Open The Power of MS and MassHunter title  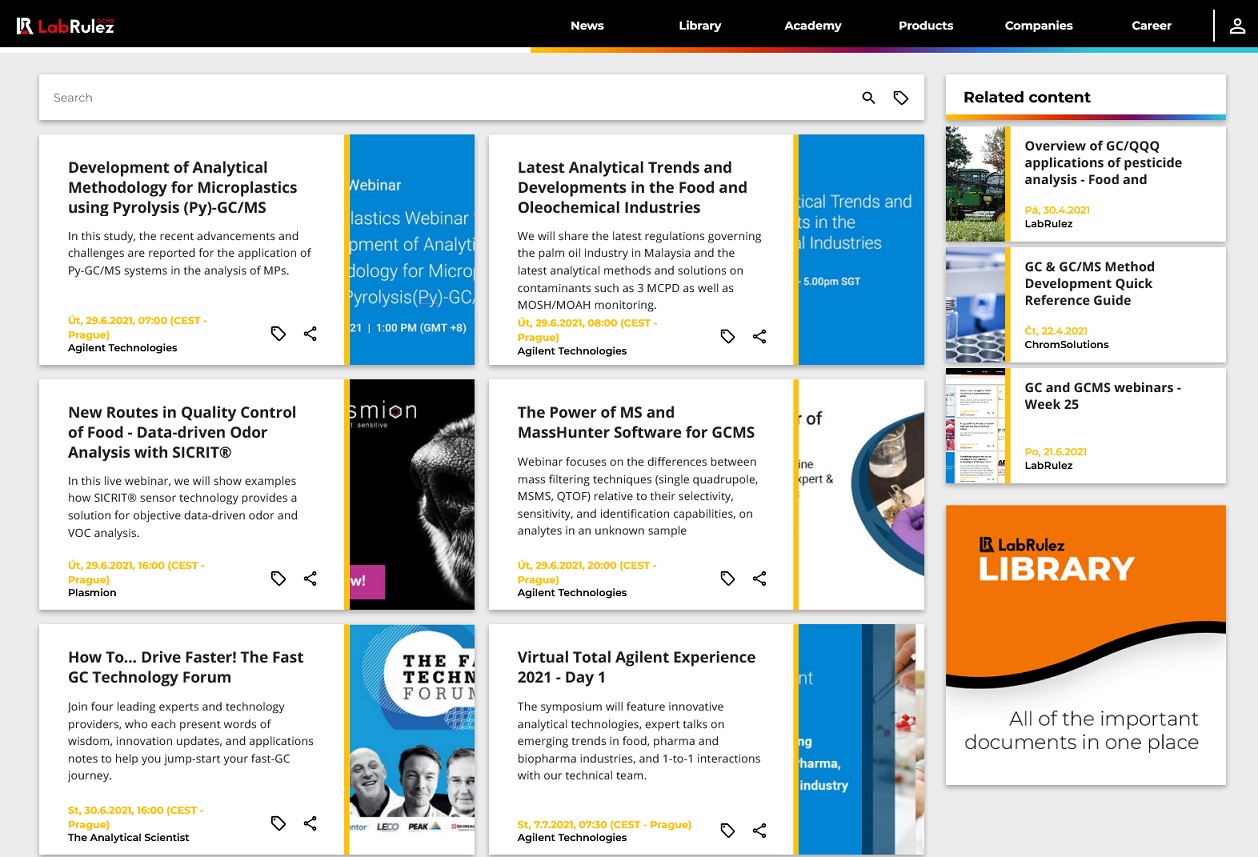tap(636, 422)
